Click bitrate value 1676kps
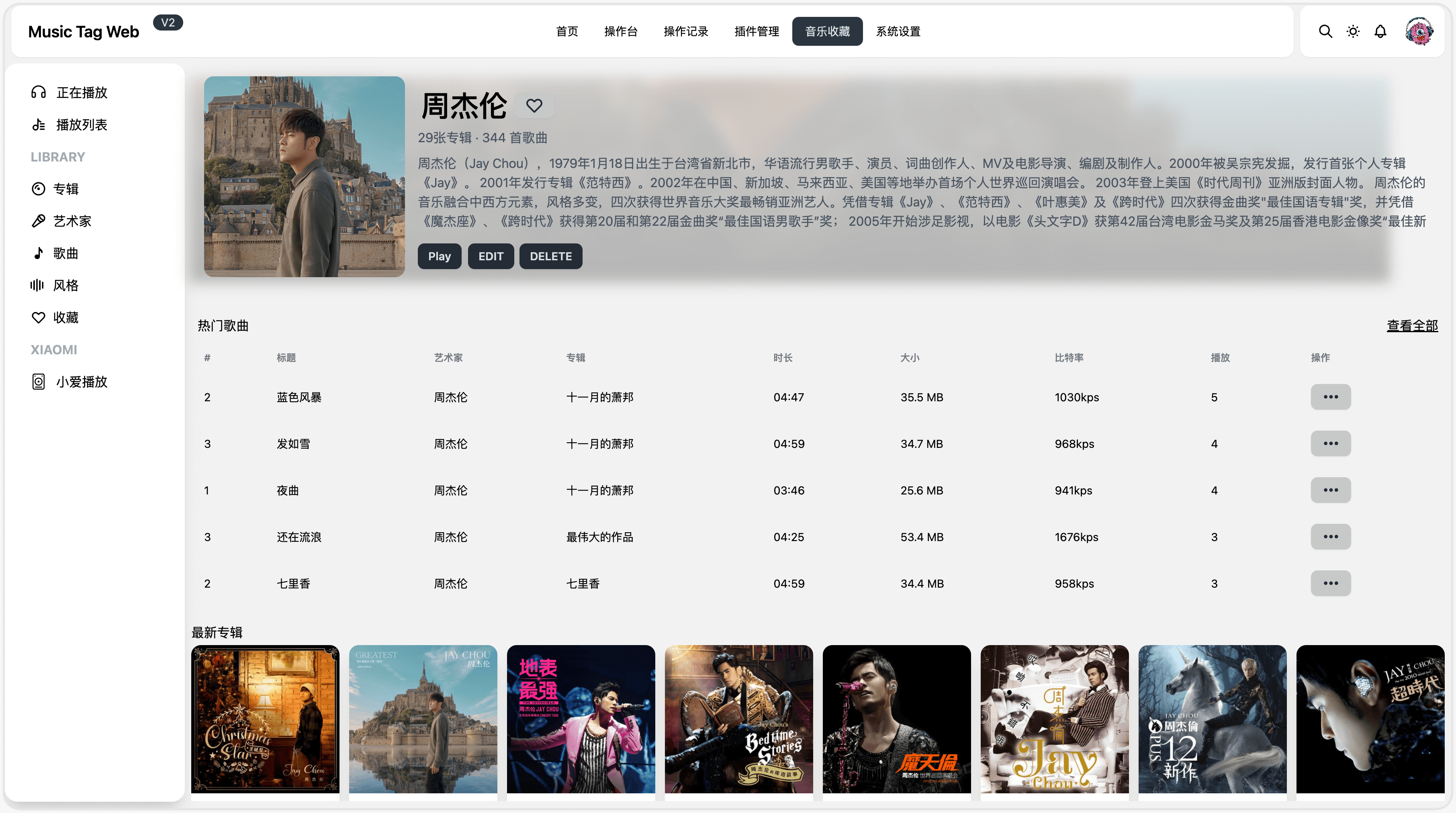 (x=1076, y=537)
